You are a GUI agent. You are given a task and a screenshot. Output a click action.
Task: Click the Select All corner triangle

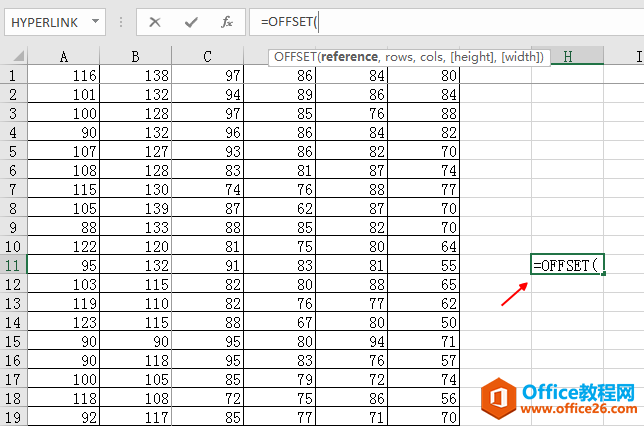click(x=13, y=57)
